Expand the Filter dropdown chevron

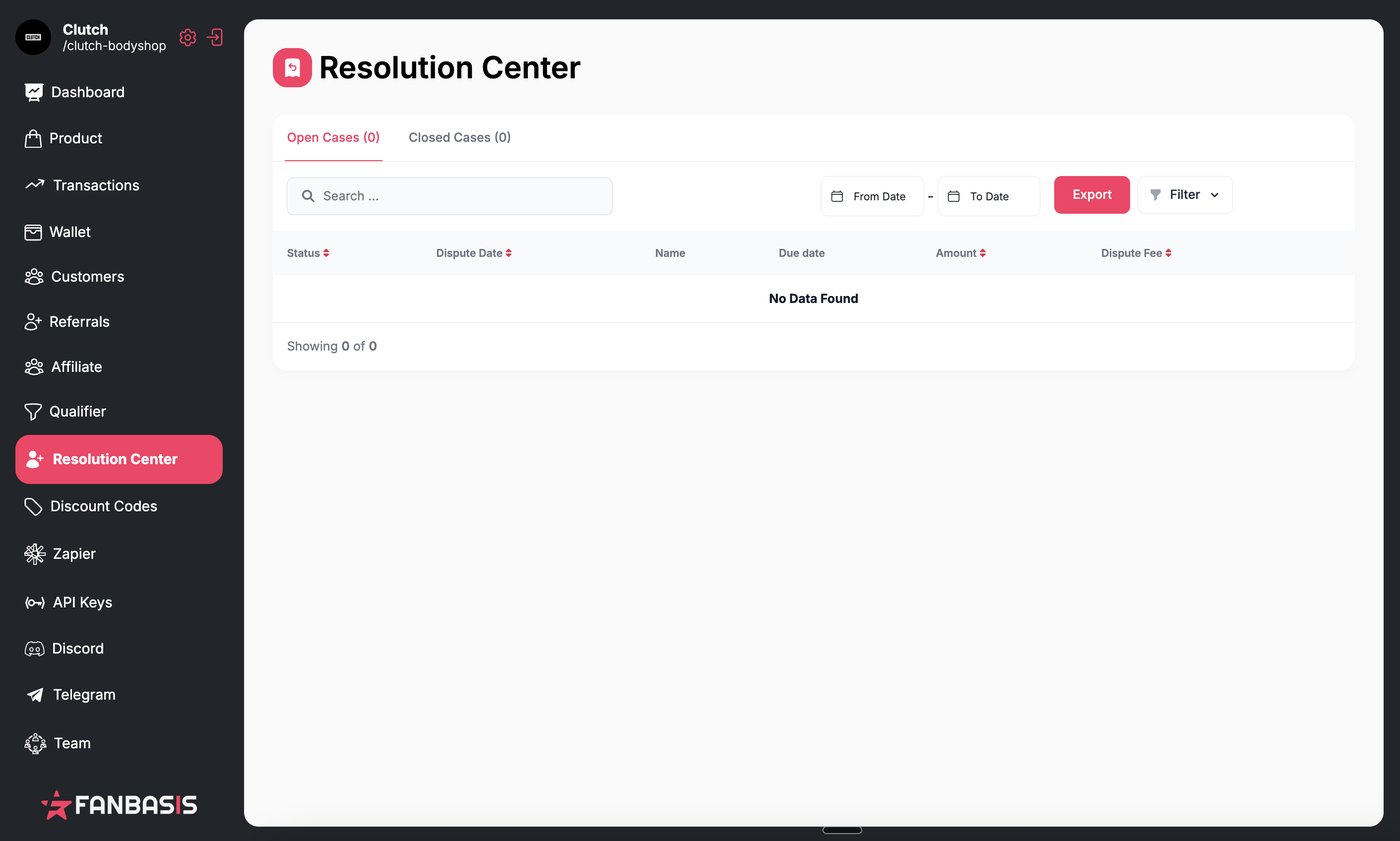(1215, 195)
